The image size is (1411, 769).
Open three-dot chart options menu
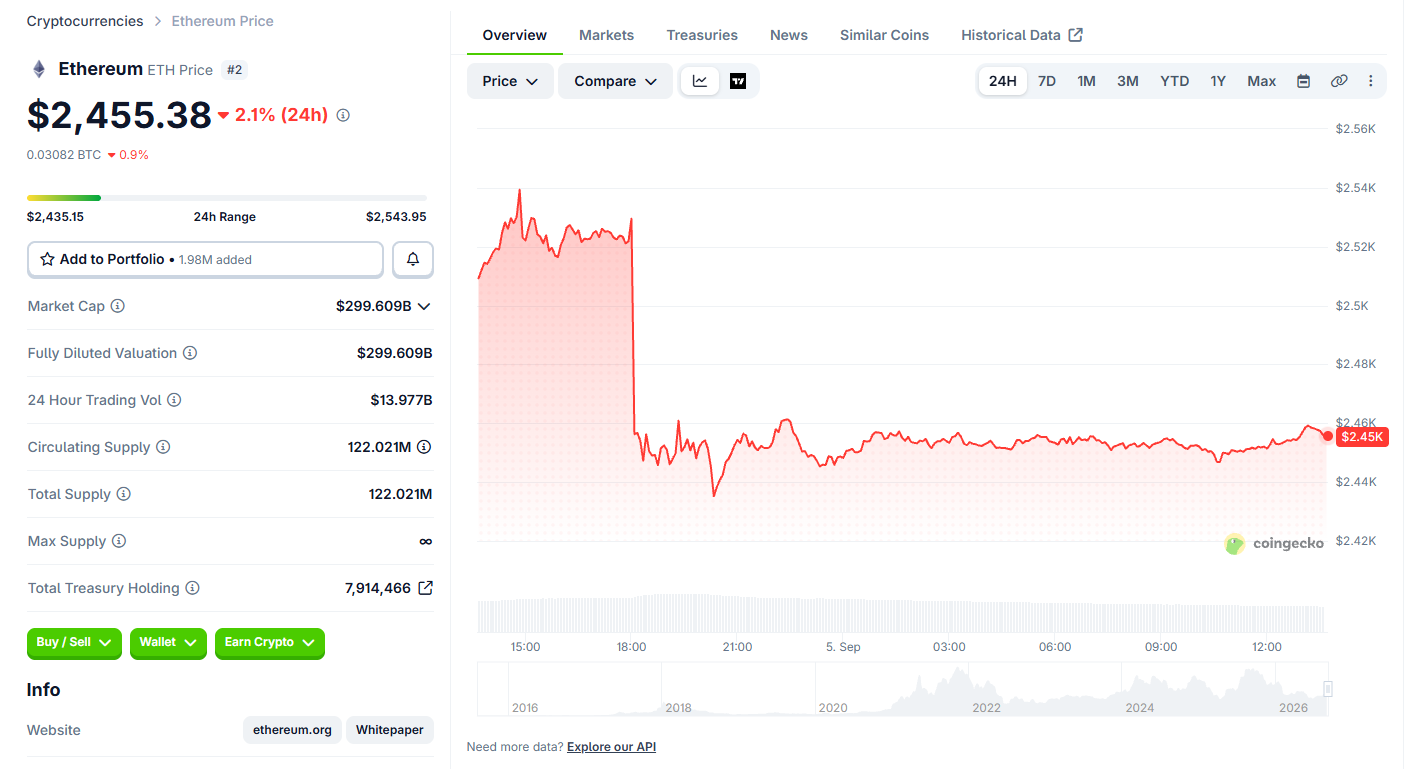(1370, 81)
